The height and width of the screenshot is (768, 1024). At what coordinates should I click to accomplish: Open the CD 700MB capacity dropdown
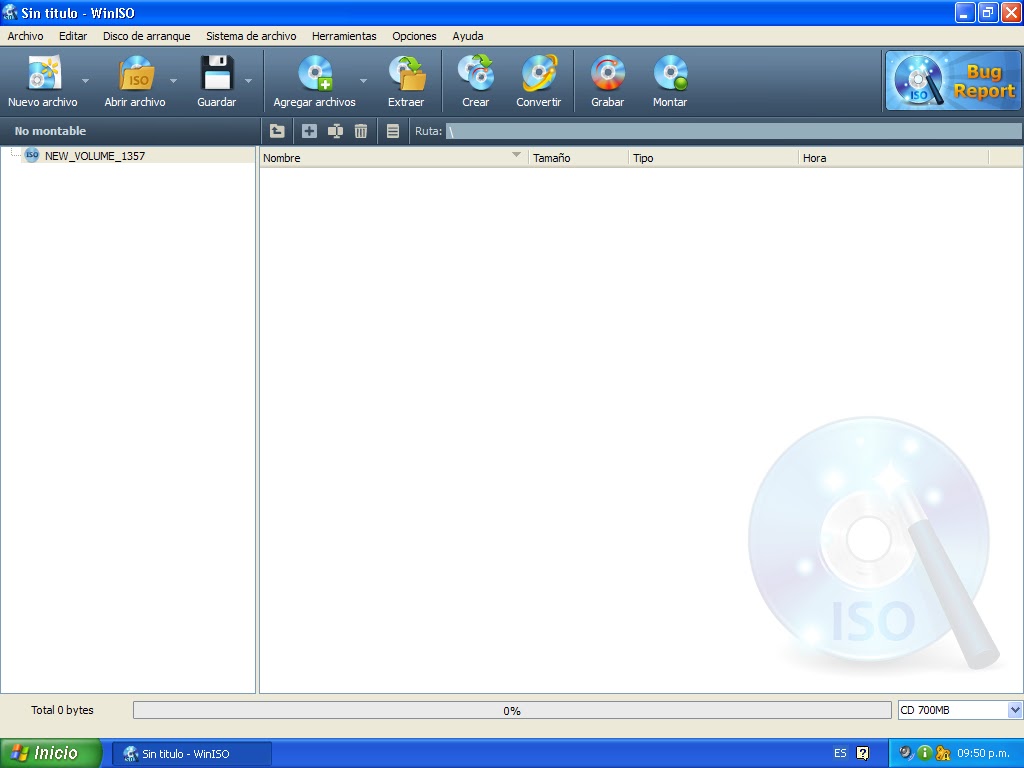click(1012, 710)
